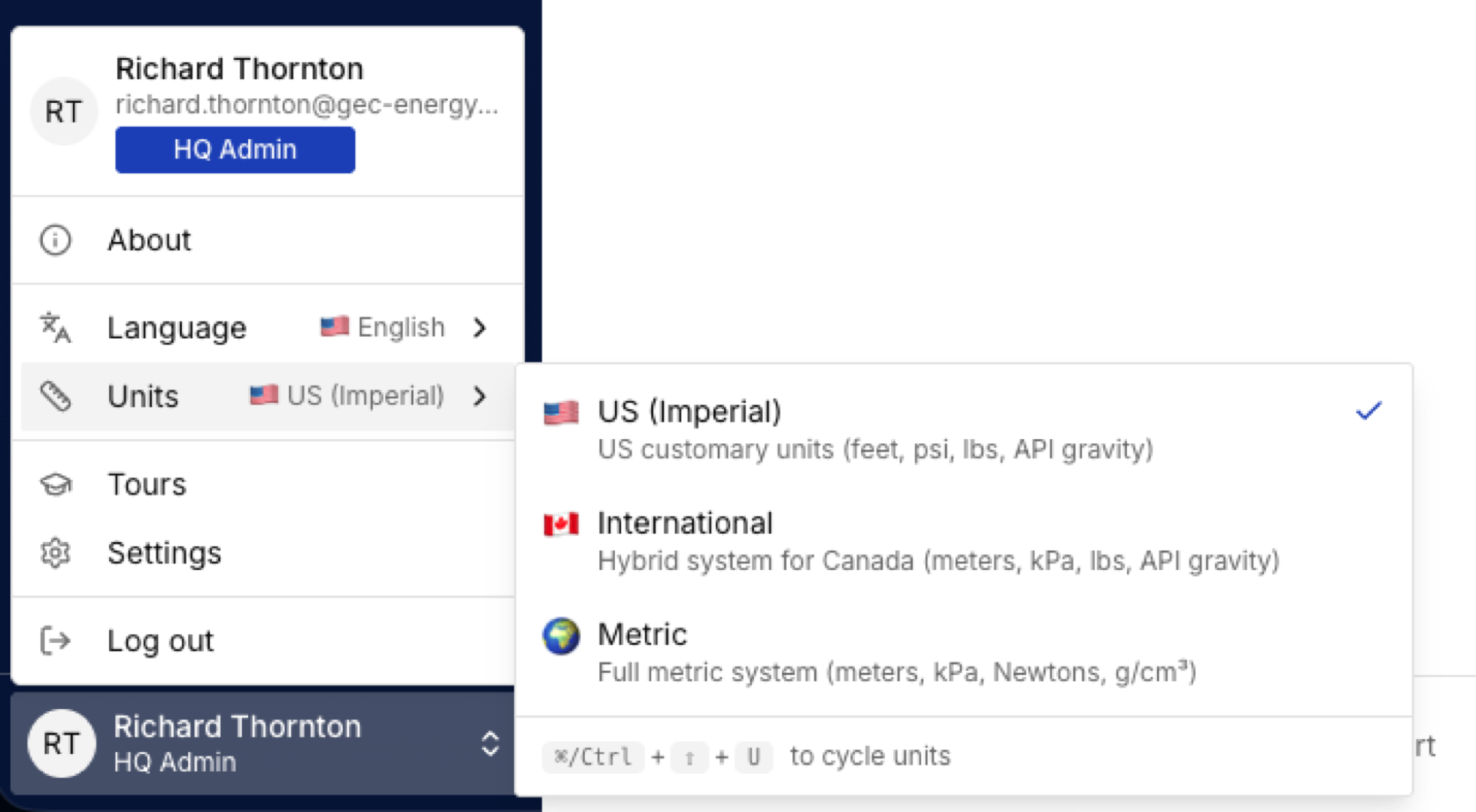Expand the Units submenu chevron
The height and width of the screenshot is (812, 1476).
(x=480, y=396)
